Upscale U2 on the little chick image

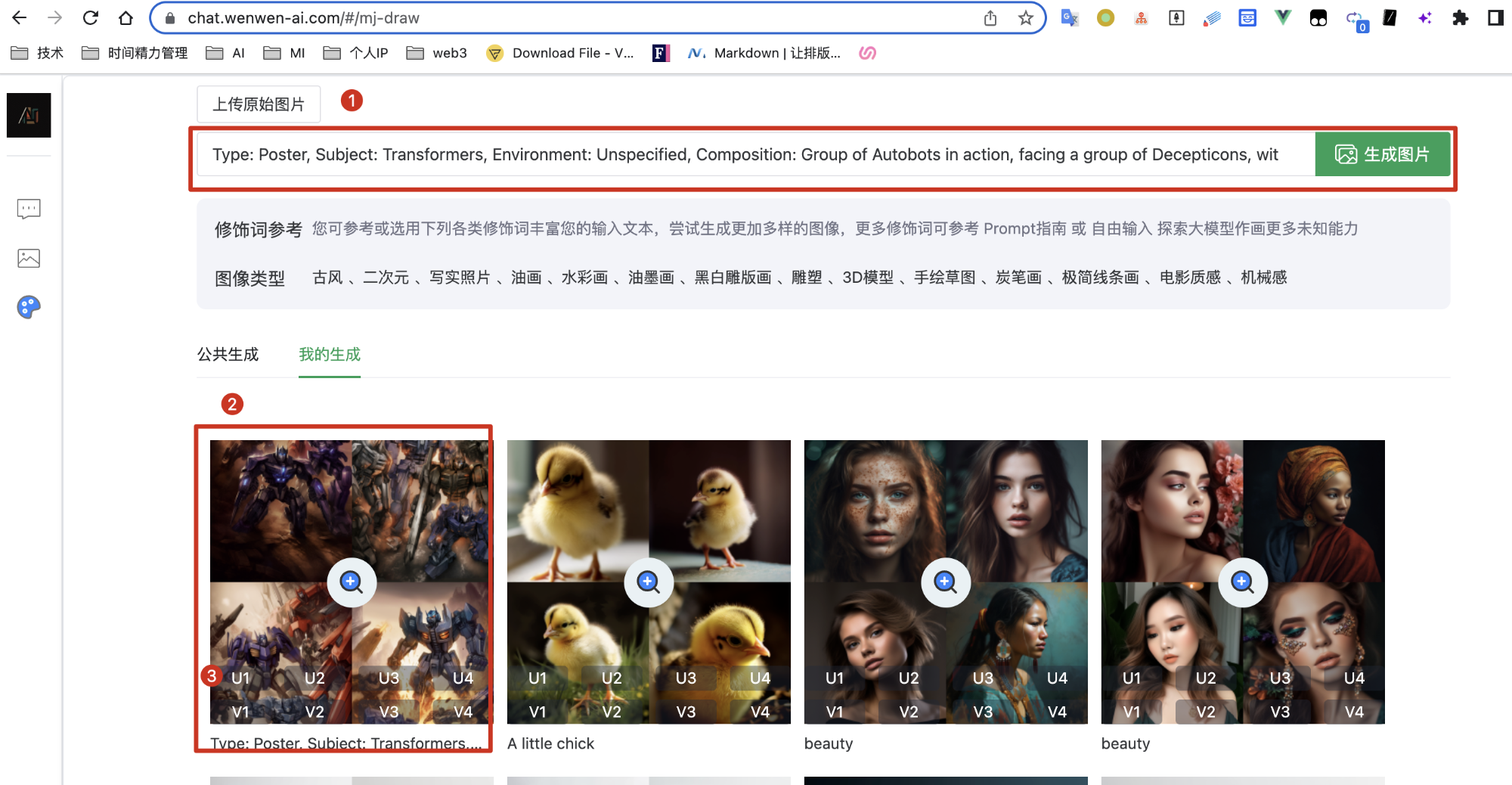[x=612, y=678]
